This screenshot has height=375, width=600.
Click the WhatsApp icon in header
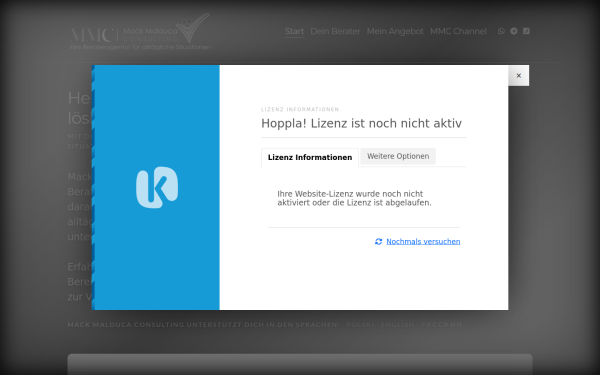pos(501,31)
